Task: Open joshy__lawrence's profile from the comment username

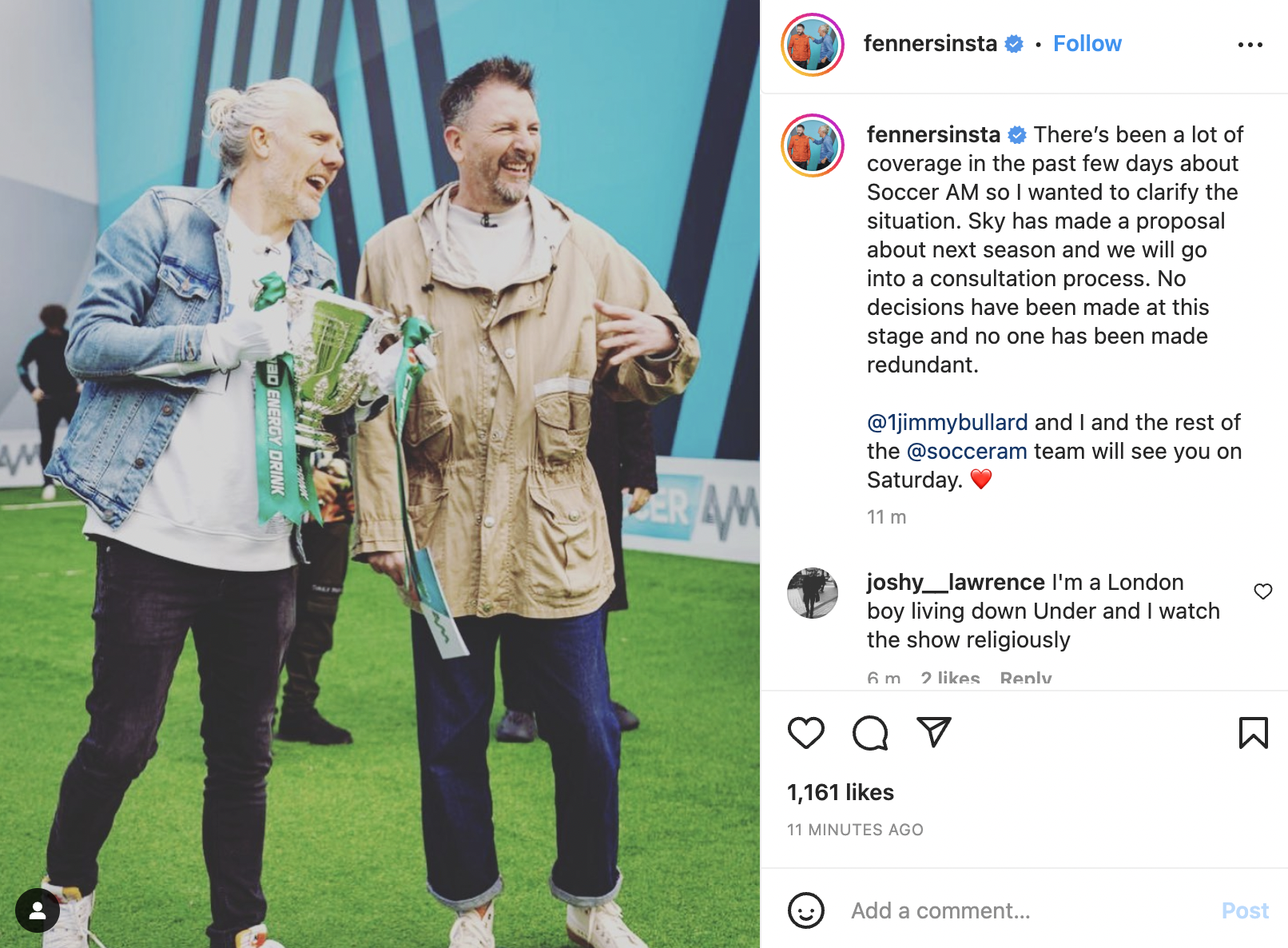Action: coord(956,582)
